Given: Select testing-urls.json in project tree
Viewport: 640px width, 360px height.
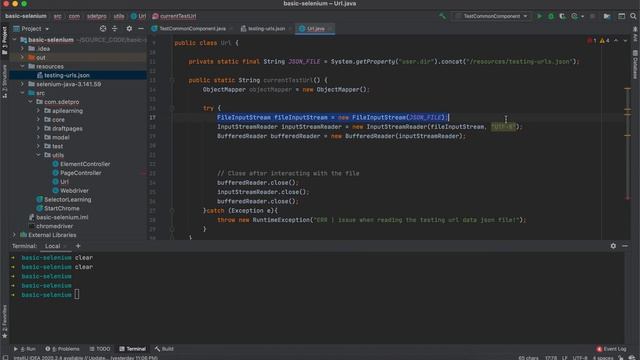Looking at the screenshot, I should click(x=67, y=75).
